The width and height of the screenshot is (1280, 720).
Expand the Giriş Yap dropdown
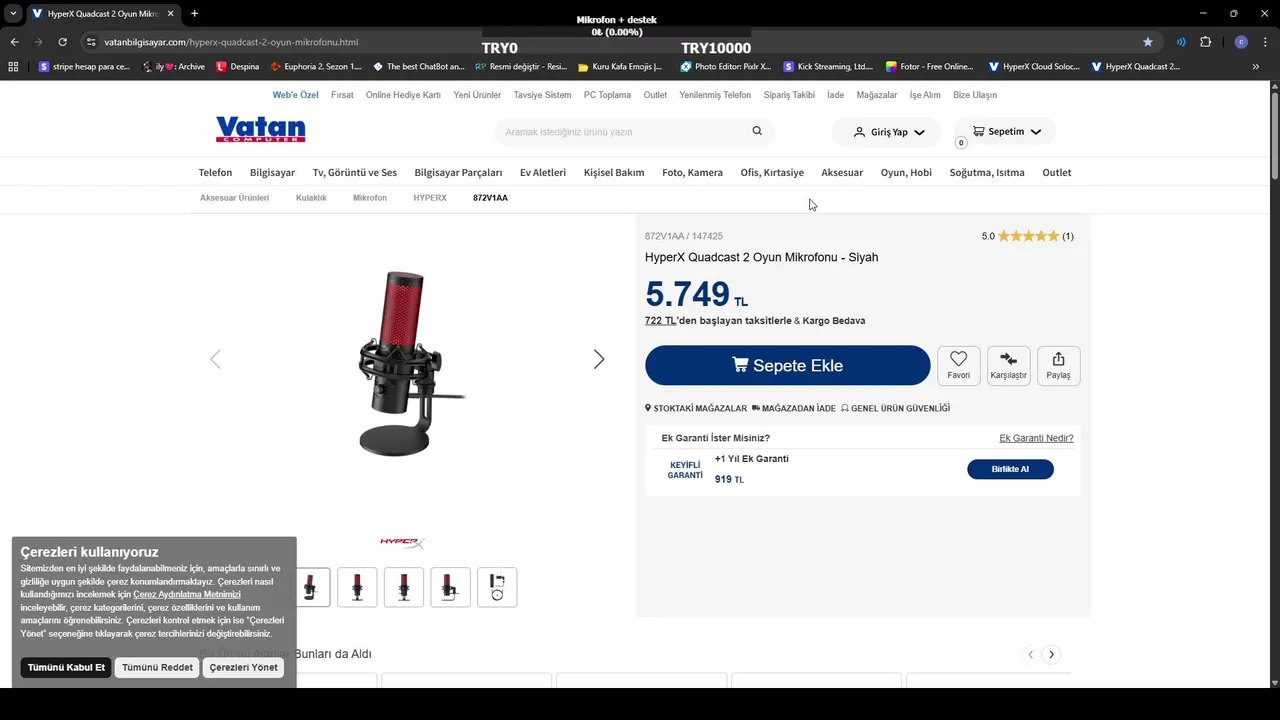888,132
